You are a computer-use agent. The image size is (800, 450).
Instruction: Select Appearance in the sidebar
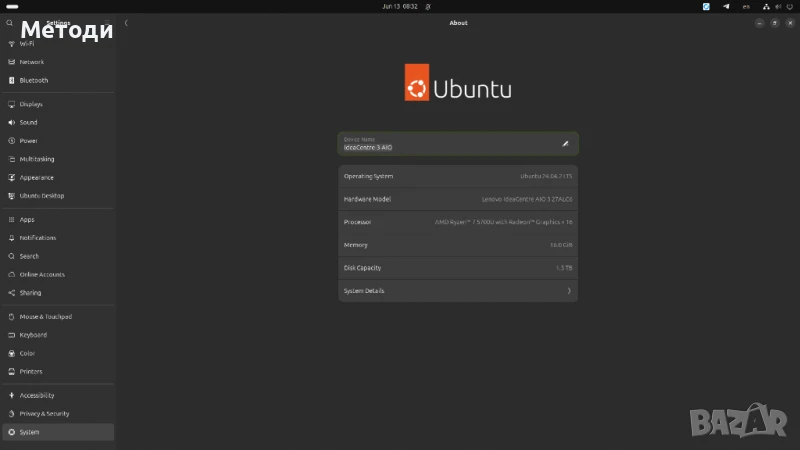(36, 177)
